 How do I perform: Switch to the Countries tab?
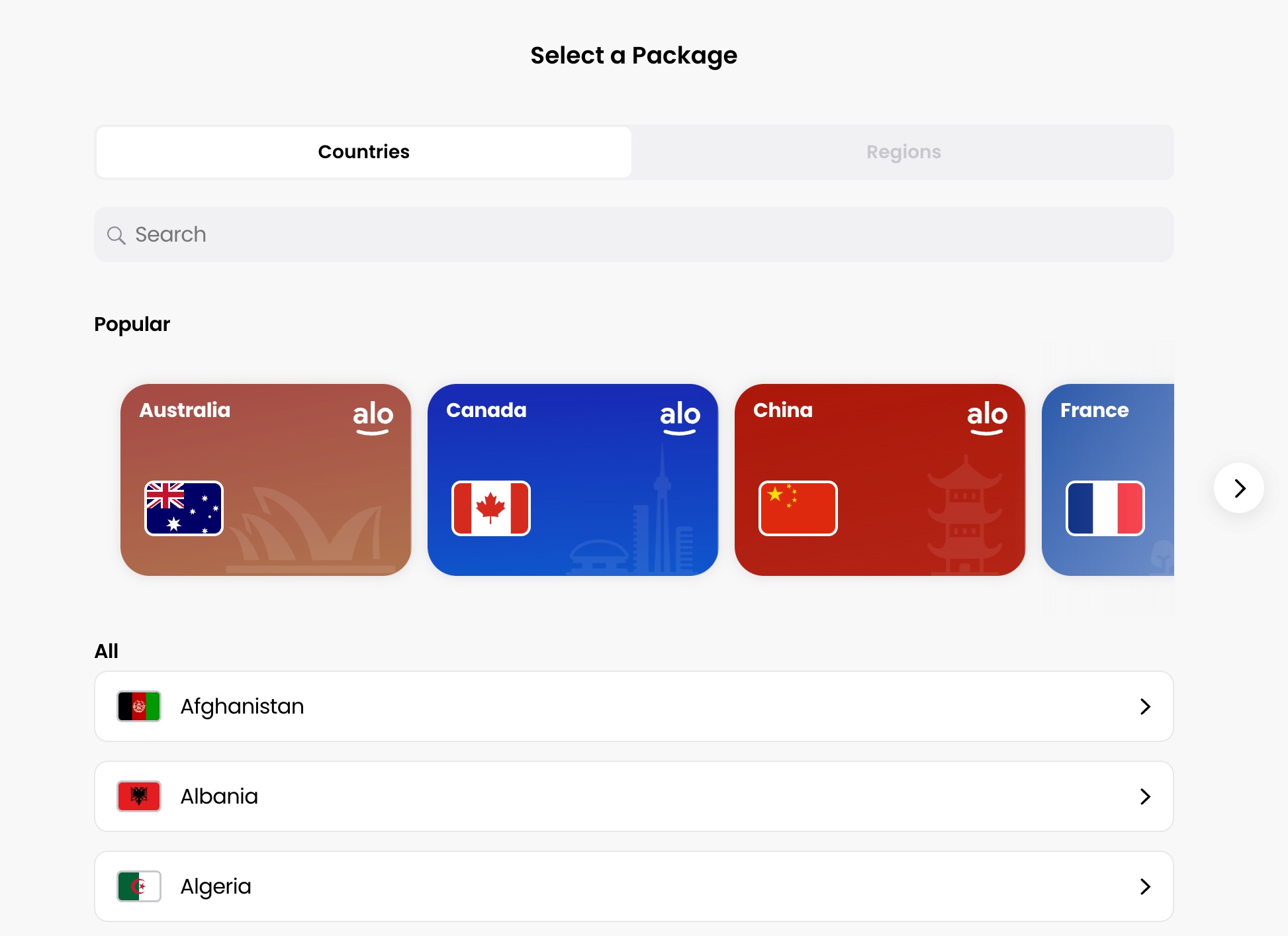[363, 152]
